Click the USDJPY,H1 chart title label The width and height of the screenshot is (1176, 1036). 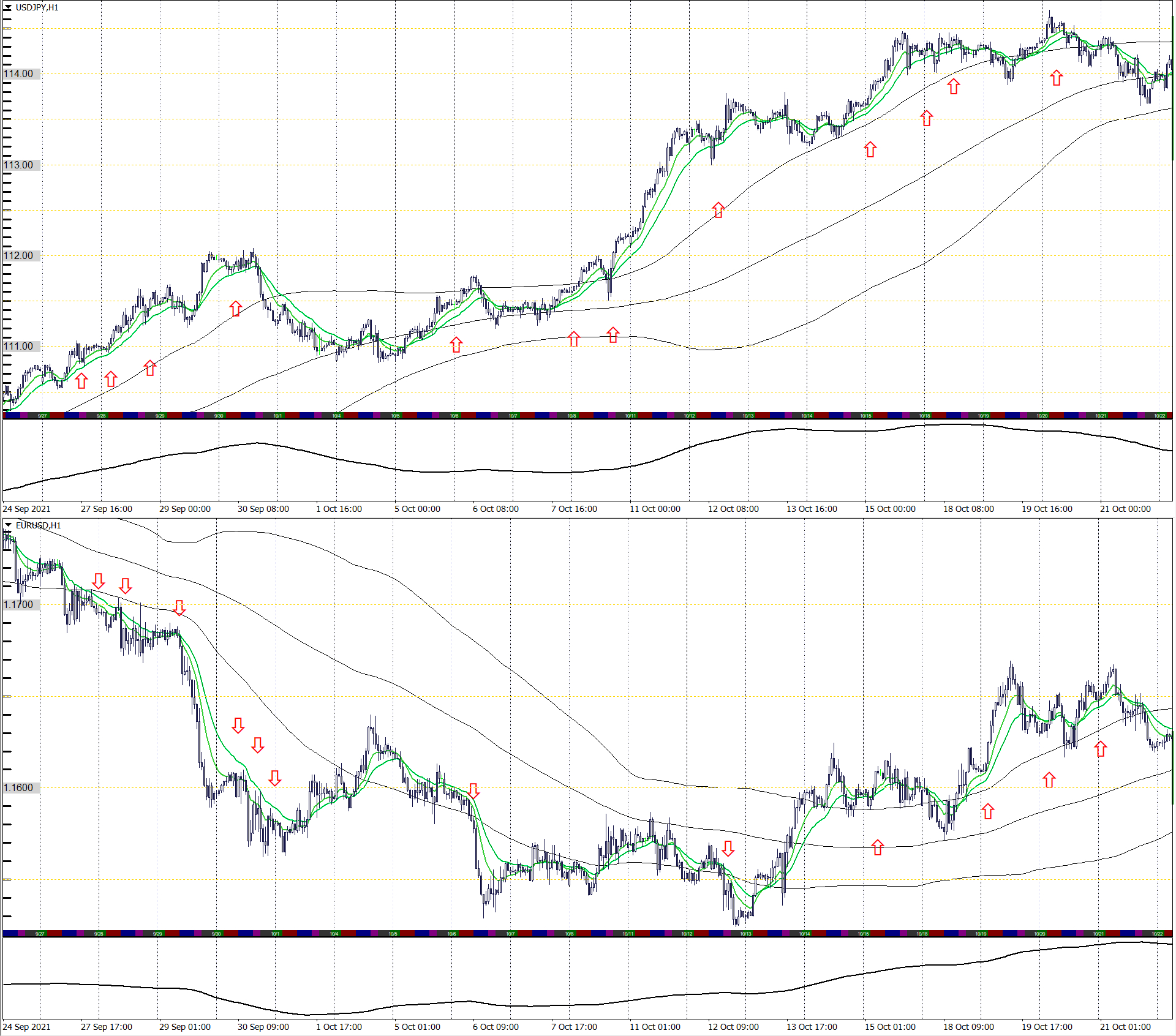(37, 7)
